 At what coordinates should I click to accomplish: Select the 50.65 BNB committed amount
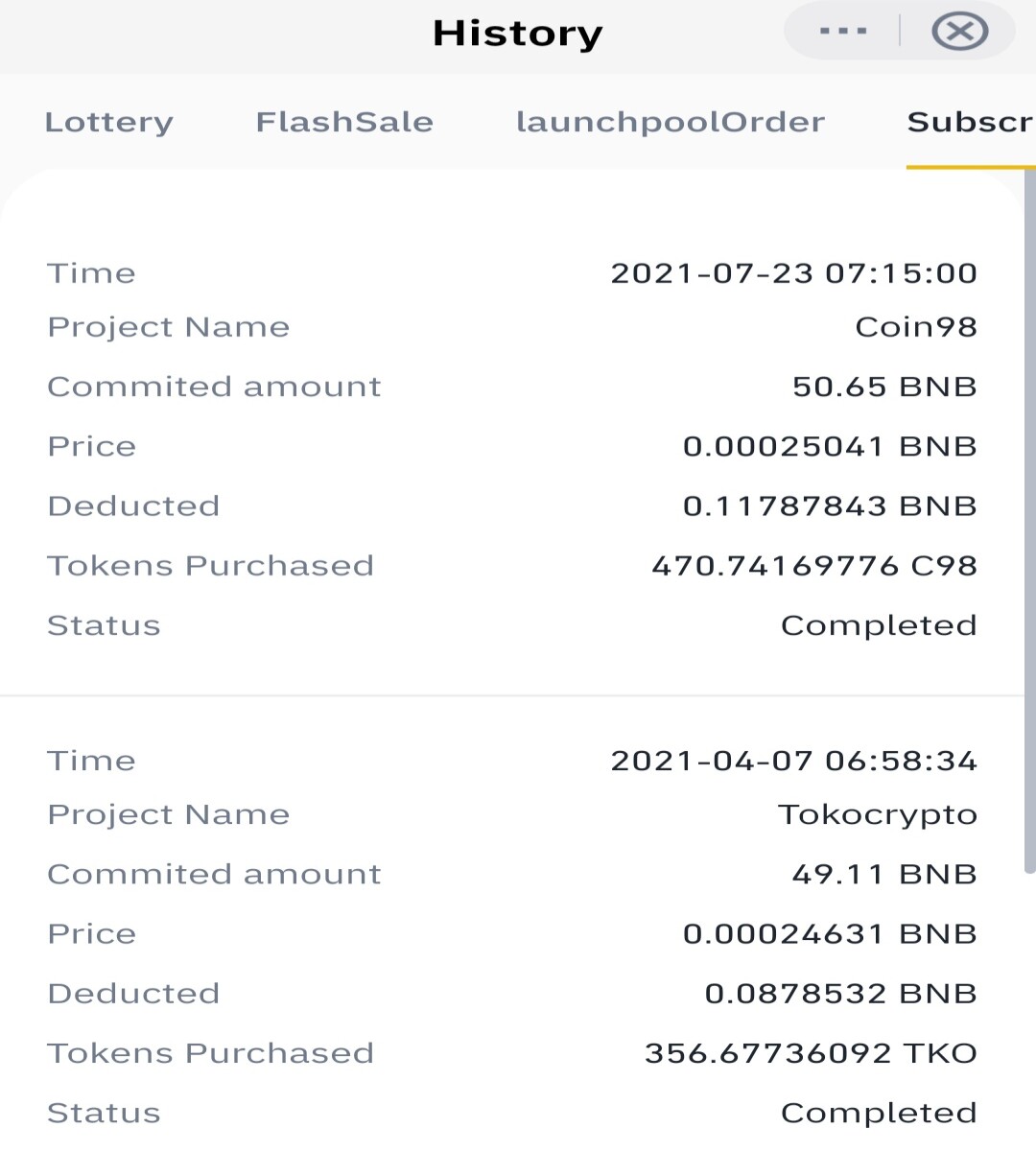(884, 387)
